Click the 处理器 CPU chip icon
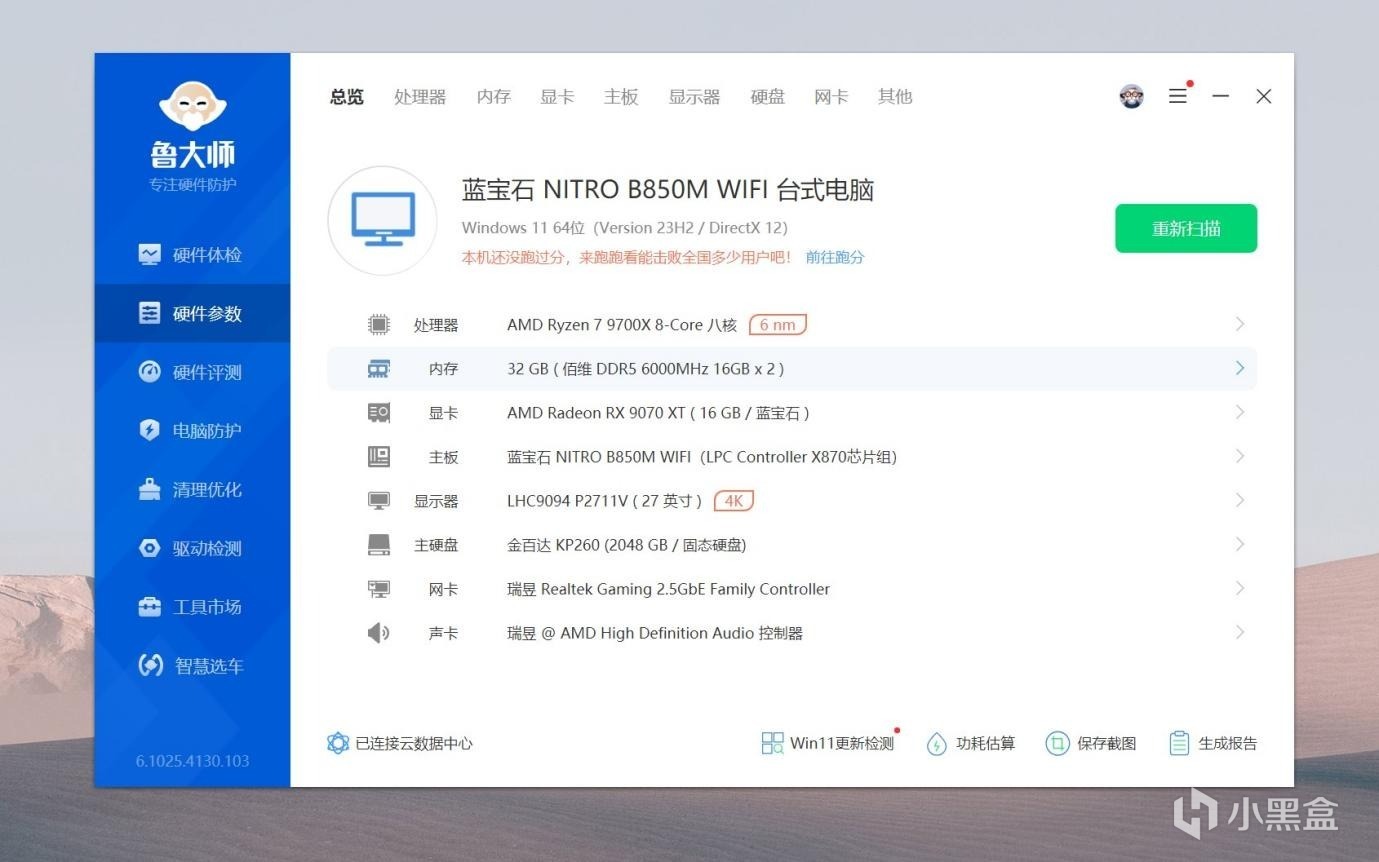The height and width of the screenshot is (862, 1379). pyautogui.click(x=378, y=324)
